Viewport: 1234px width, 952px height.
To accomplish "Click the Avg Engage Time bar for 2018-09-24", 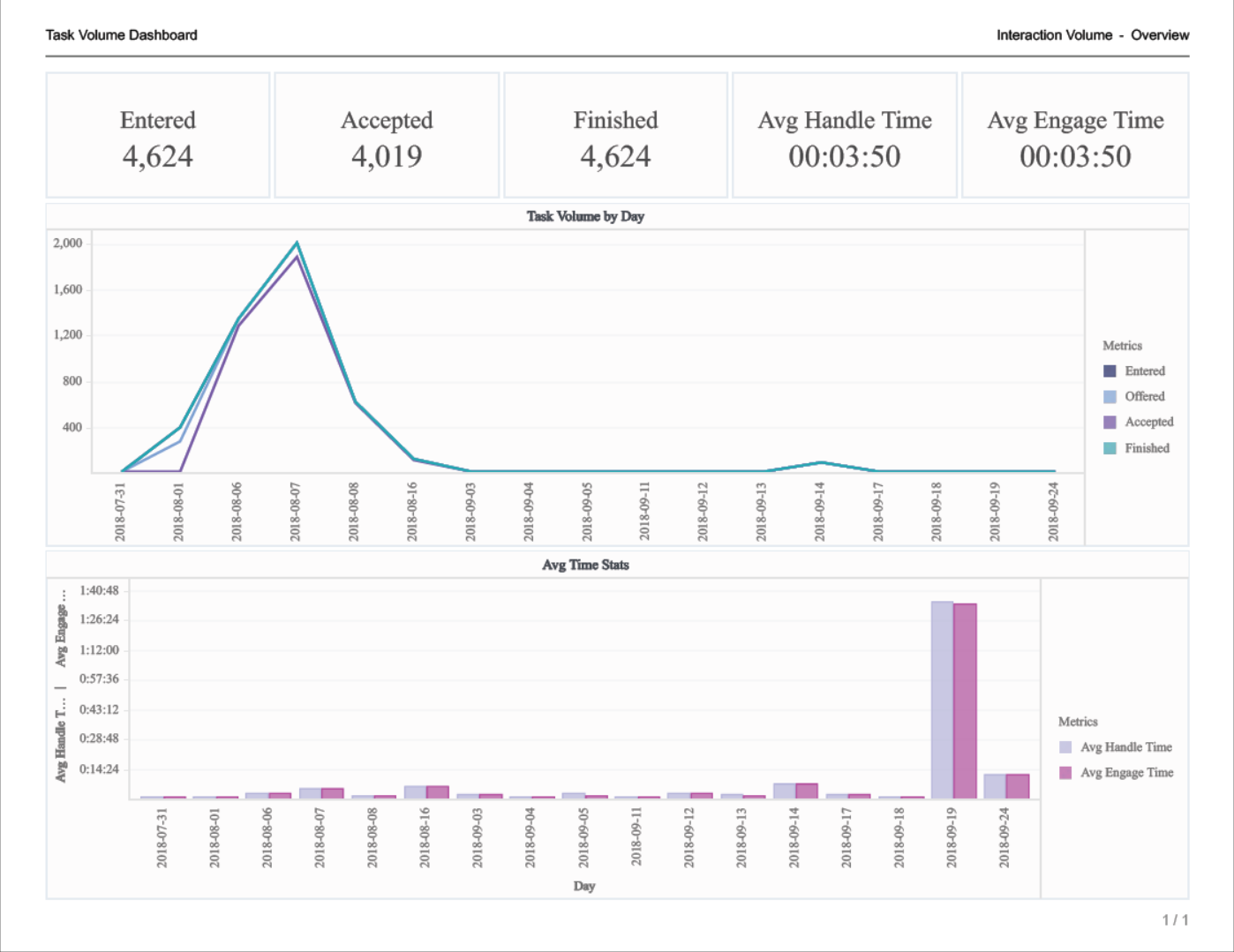I will pos(1018,786).
